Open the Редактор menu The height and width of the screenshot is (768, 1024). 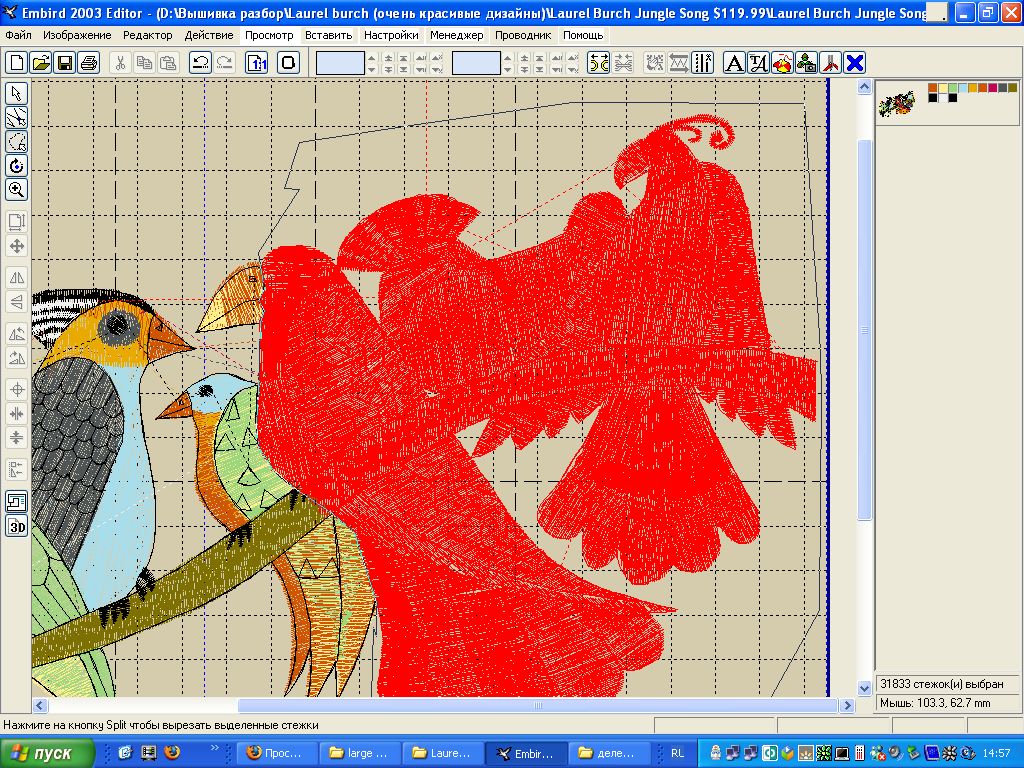147,35
